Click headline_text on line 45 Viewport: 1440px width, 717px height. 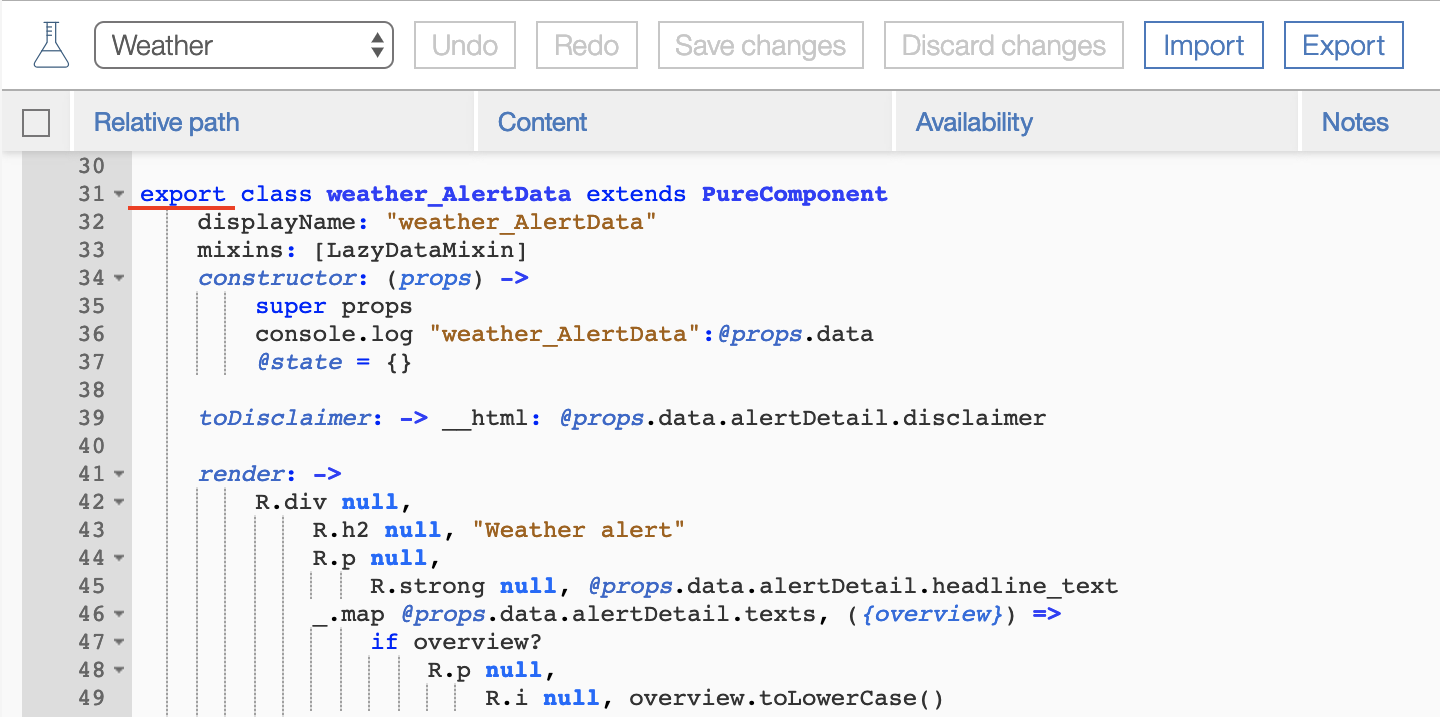(1024, 586)
